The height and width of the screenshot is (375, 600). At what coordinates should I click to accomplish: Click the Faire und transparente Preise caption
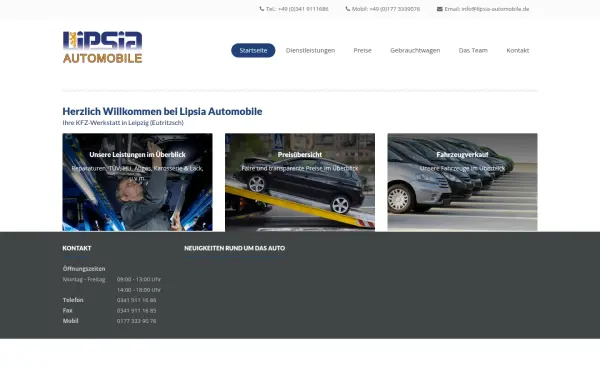pos(300,168)
